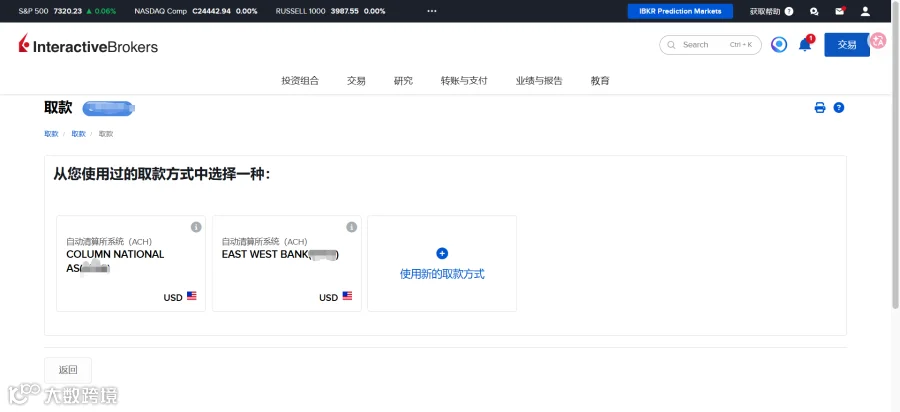Click the RUSSELL 1000 ticker quote
Viewport: 900px width, 412px height.
point(330,11)
